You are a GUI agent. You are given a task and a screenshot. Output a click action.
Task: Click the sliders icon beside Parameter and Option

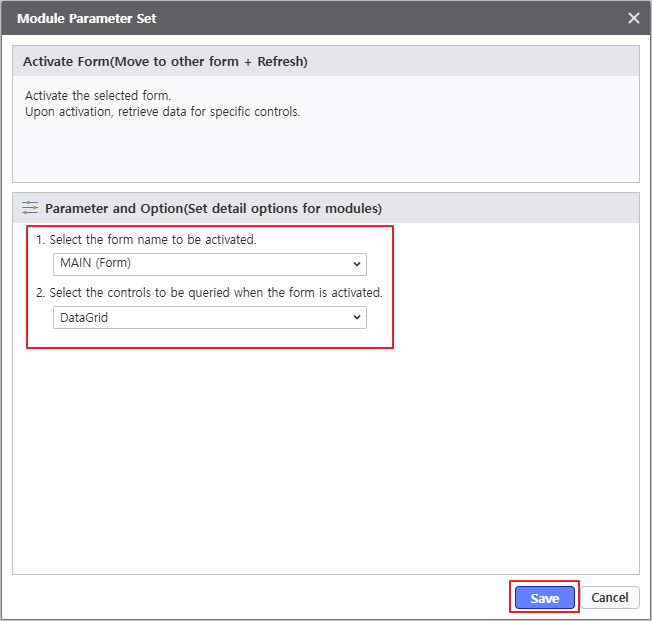pyautogui.click(x=30, y=208)
